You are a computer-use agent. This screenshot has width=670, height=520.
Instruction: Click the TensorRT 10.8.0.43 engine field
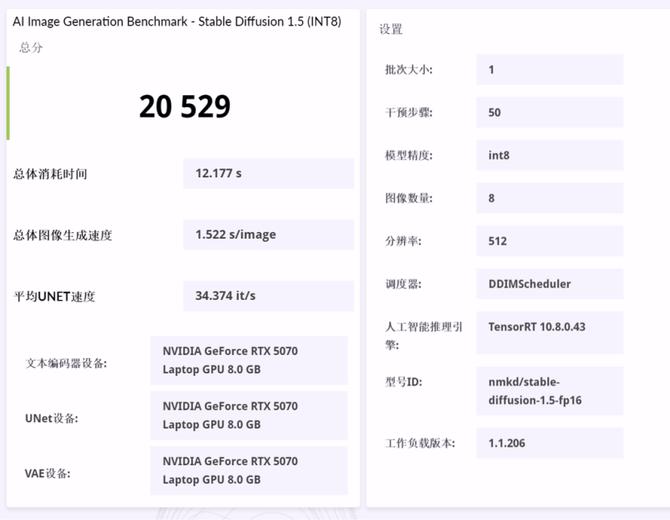pyautogui.click(x=549, y=327)
